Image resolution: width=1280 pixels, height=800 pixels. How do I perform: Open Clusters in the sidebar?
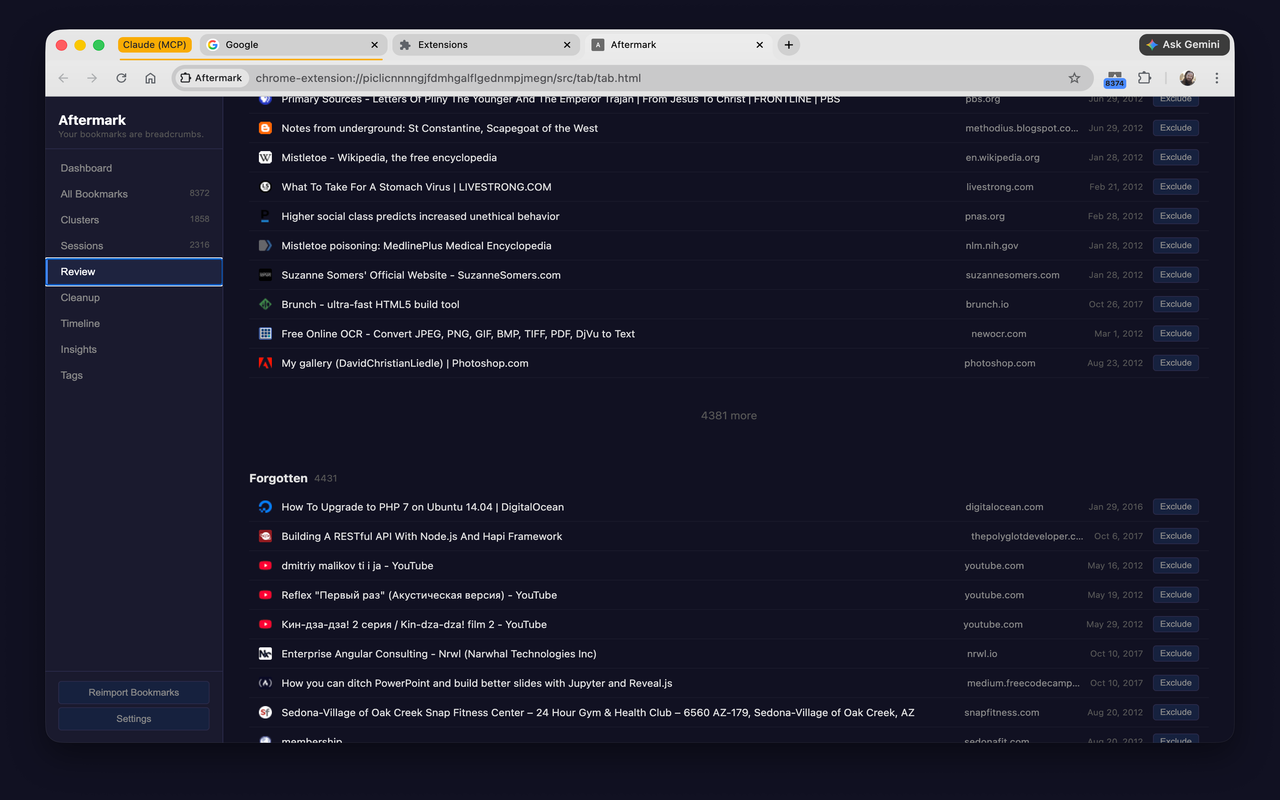pos(134,220)
